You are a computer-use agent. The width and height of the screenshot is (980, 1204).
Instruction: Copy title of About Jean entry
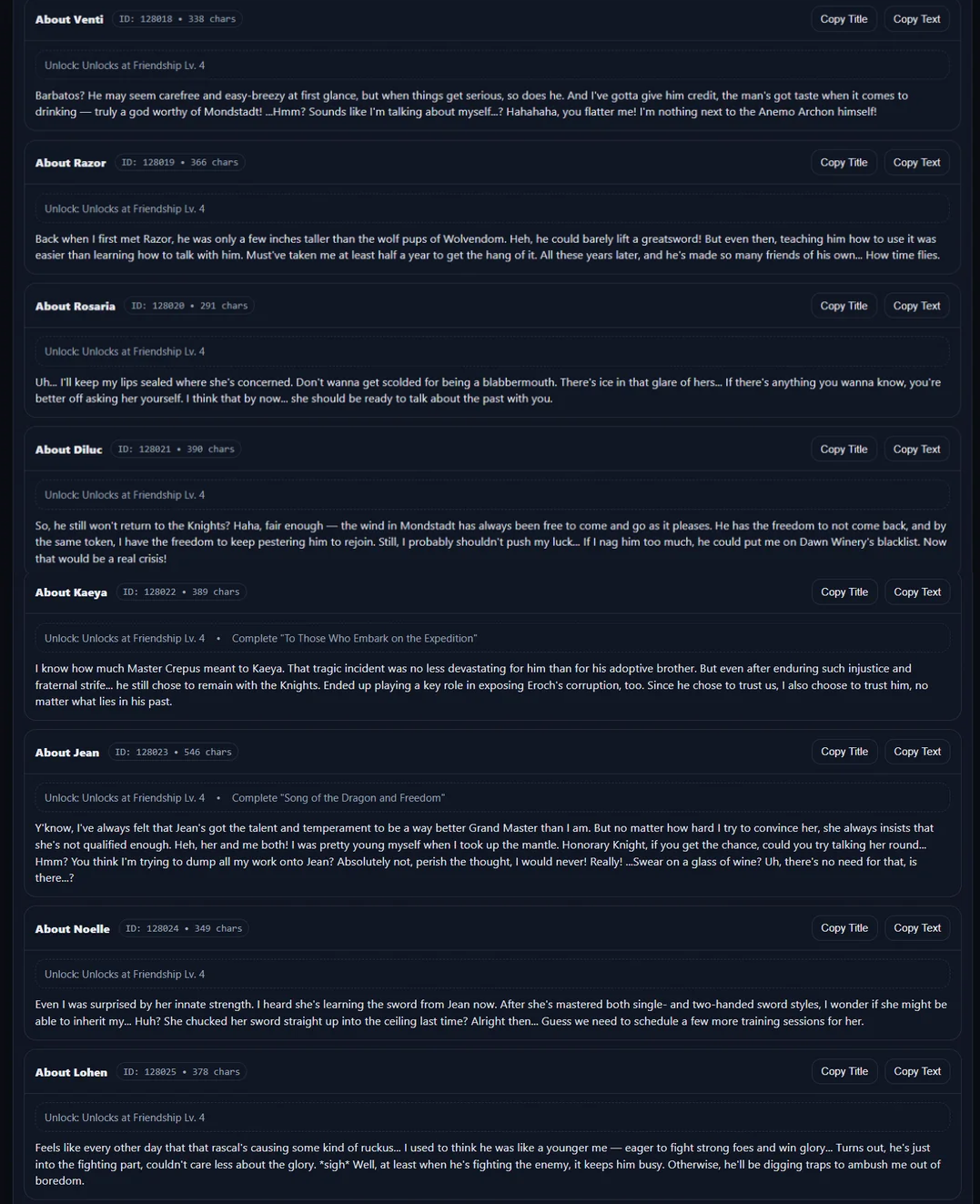pyautogui.click(x=844, y=752)
